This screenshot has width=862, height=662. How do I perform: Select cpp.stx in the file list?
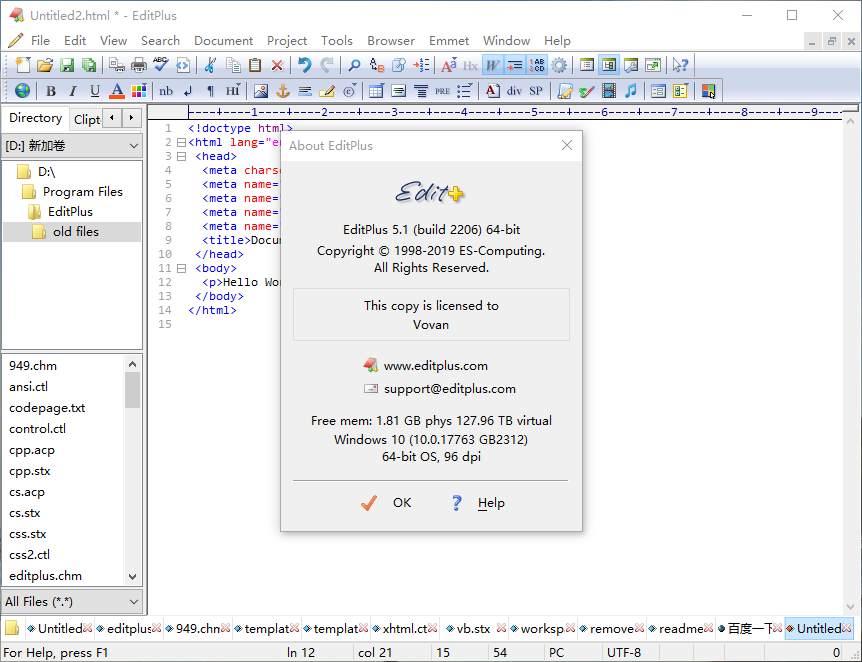coord(30,471)
